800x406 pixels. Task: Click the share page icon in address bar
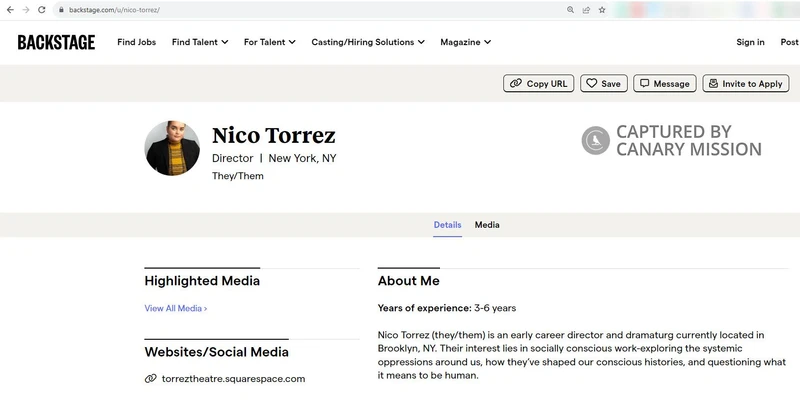(x=586, y=10)
